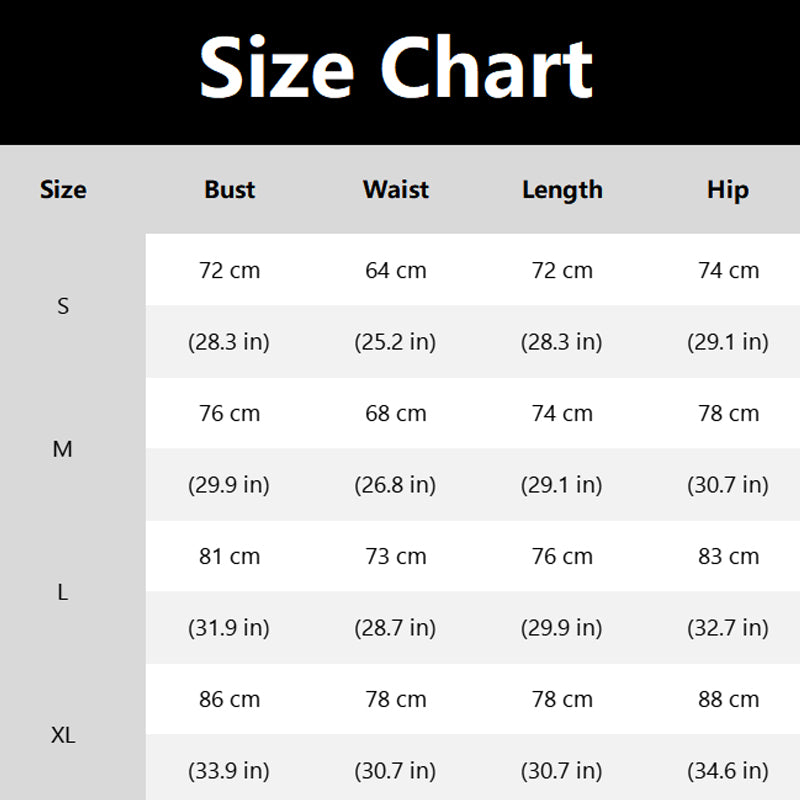Click the 88 cm hip cell
The height and width of the screenshot is (800, 800).
click(728, 699)
